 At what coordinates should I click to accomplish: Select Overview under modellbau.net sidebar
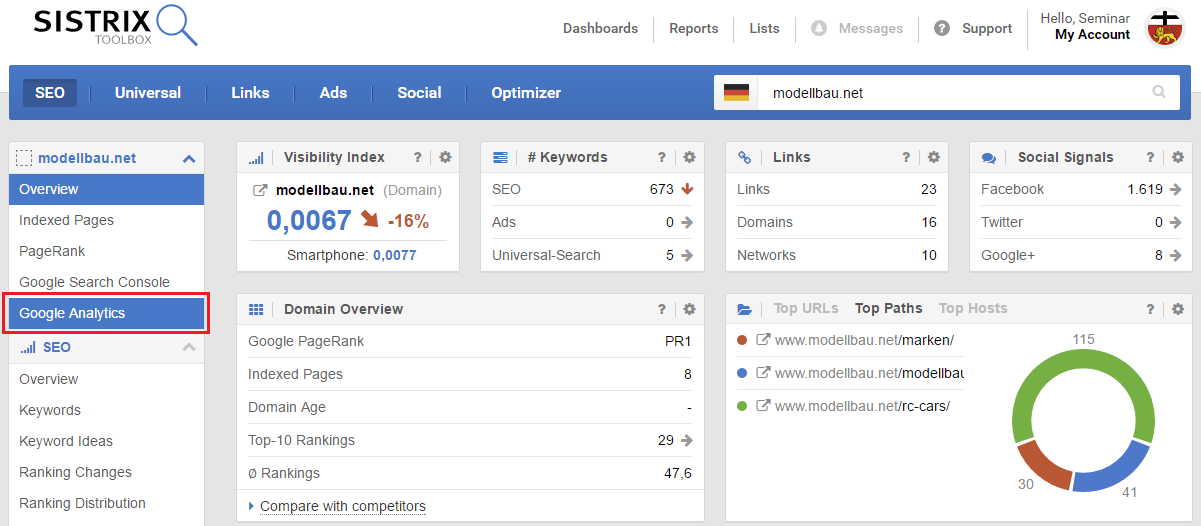click(x=107, y=189)
